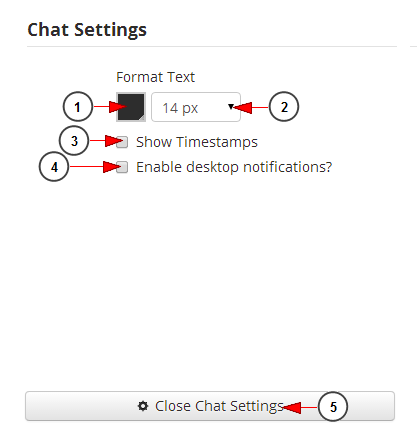
Task: Click the numbered callout circle 4
Action: coord(54,167)
